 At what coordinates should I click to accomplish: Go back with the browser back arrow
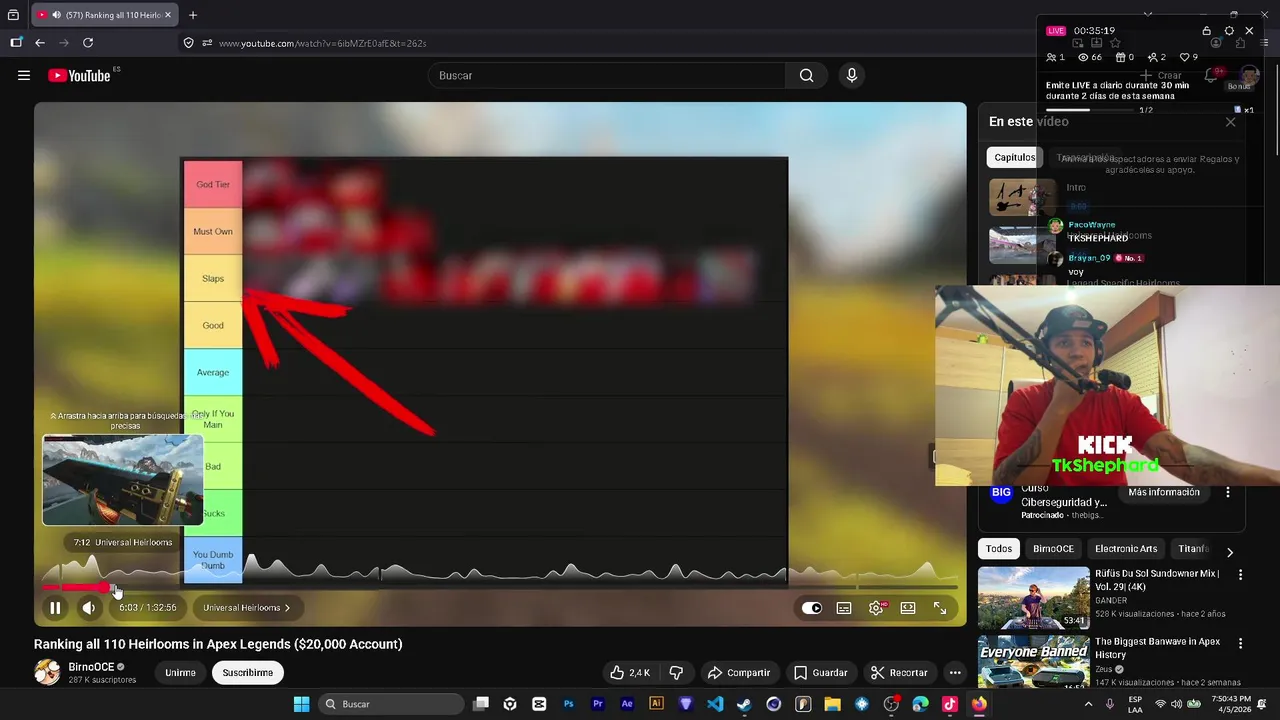click(x=40, y=43)
